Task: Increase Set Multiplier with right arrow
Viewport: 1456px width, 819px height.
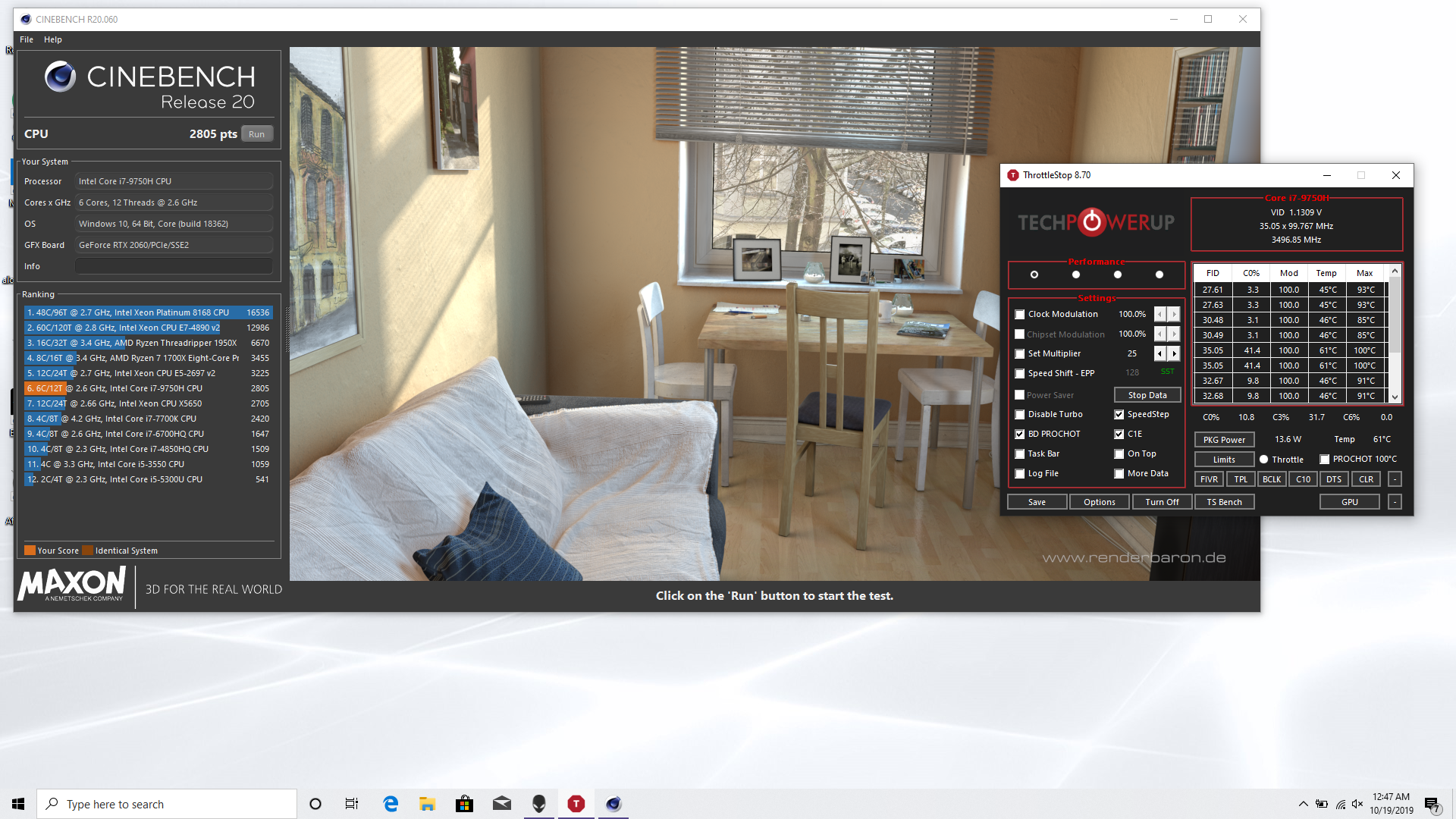Action: pyautogui.click(x=1174, y=353)
